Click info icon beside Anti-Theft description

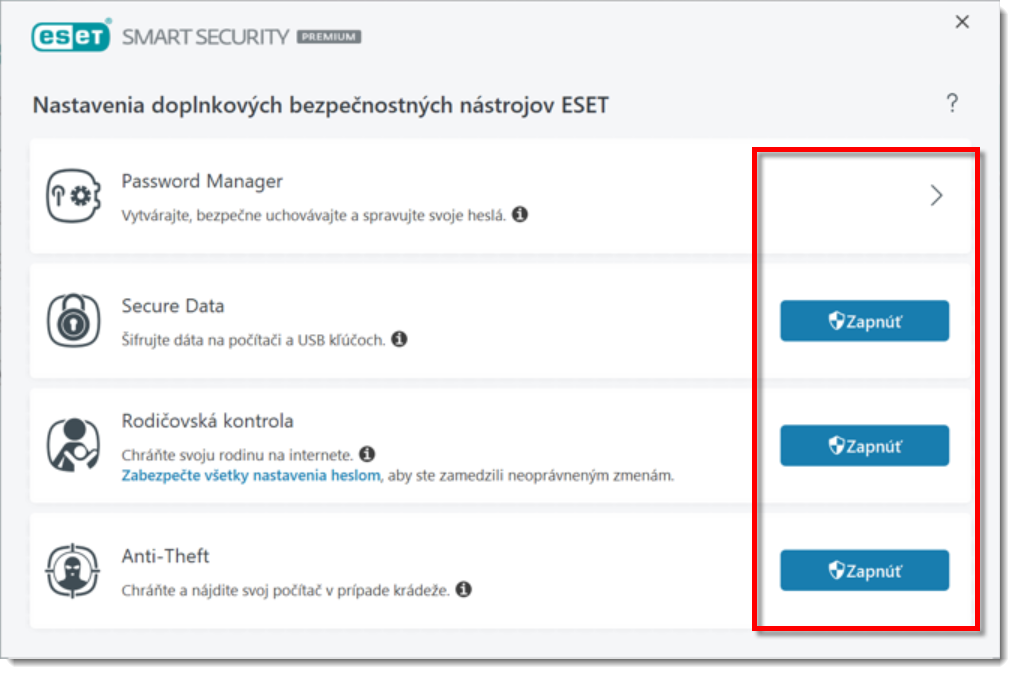coord(463,589)
